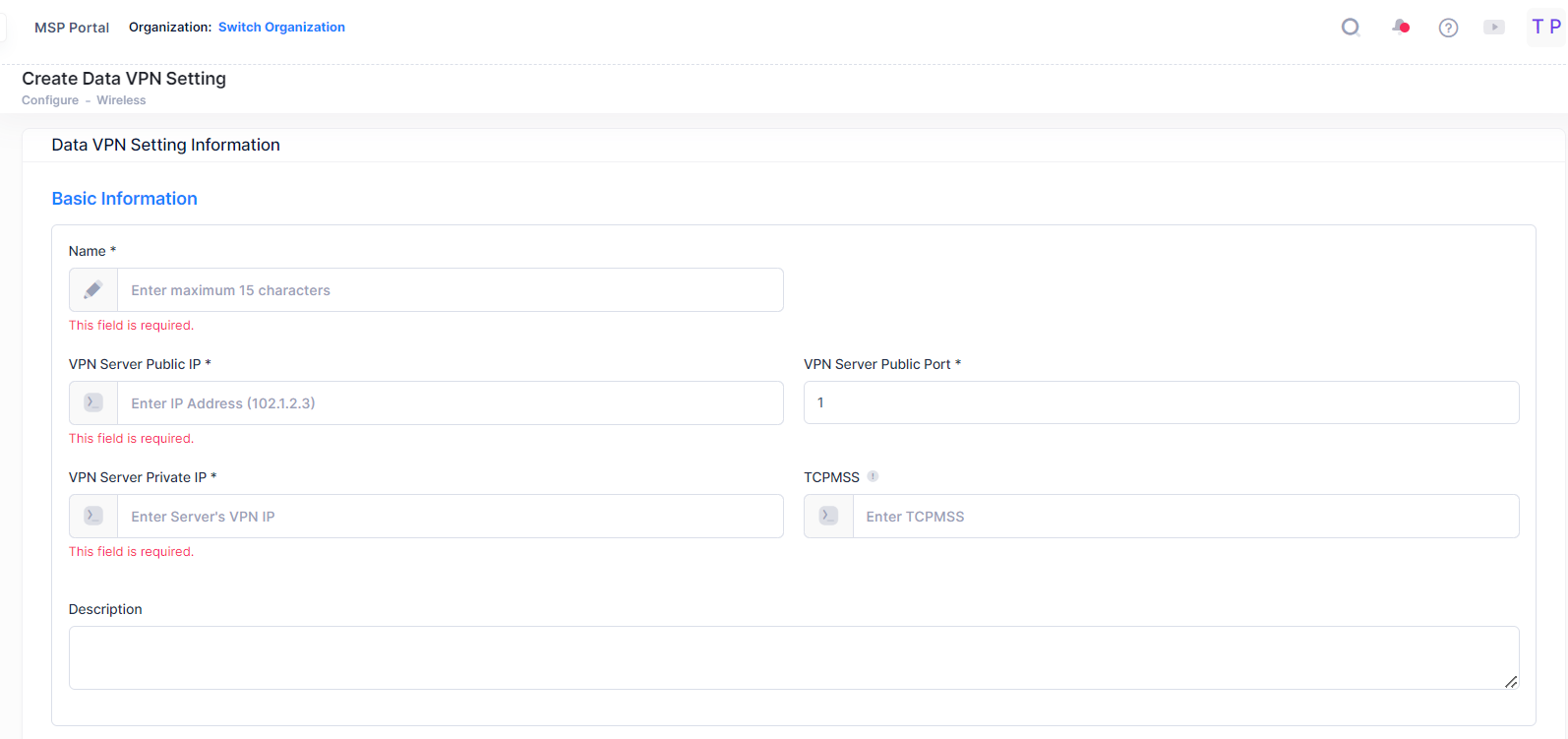Focus the VPN Server Private IP field
This screenshot has width=1568, height=739.
pyautogui.click(x=450, y=517)
